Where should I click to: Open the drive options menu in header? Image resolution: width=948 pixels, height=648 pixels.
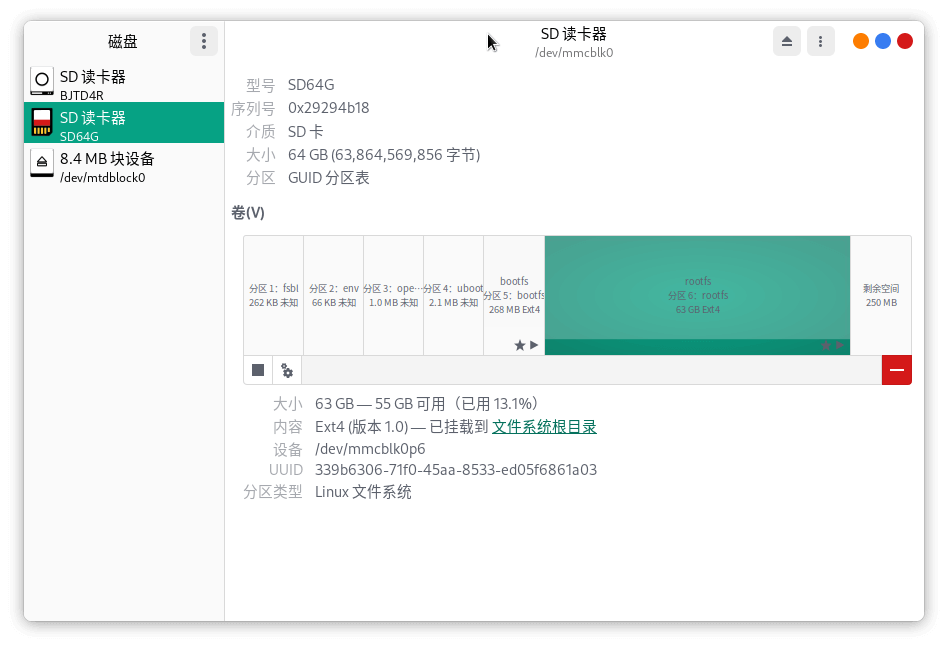[820, 41]
